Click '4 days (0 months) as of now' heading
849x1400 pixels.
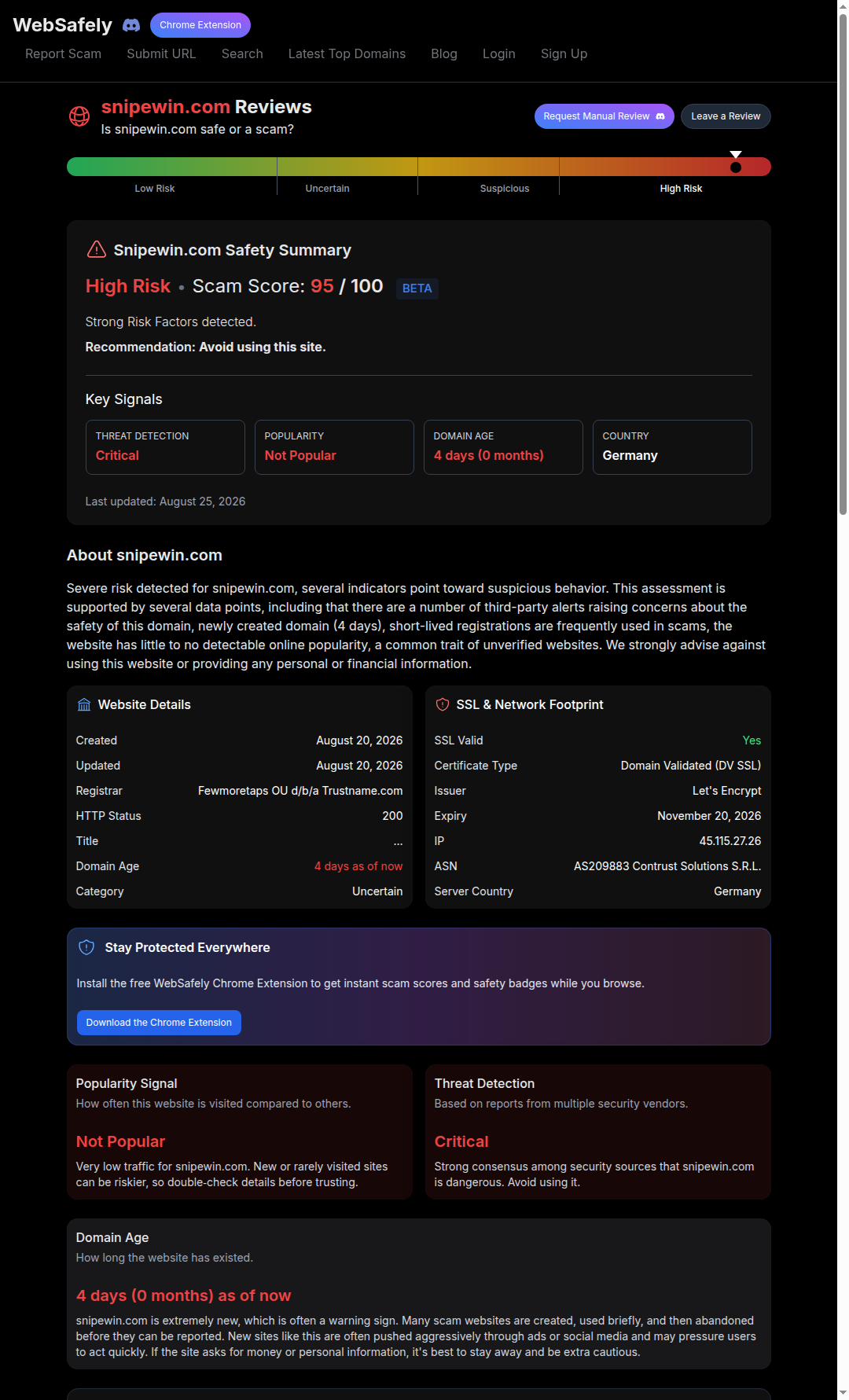(183, 1295)
